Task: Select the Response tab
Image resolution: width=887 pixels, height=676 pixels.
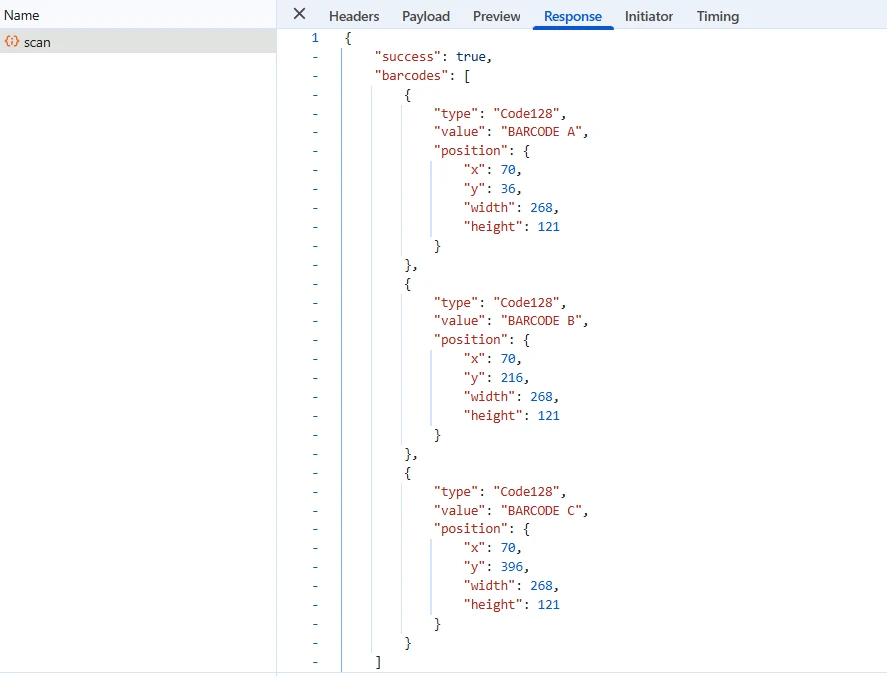Action: pyautogui.click(x=573, y=16)
